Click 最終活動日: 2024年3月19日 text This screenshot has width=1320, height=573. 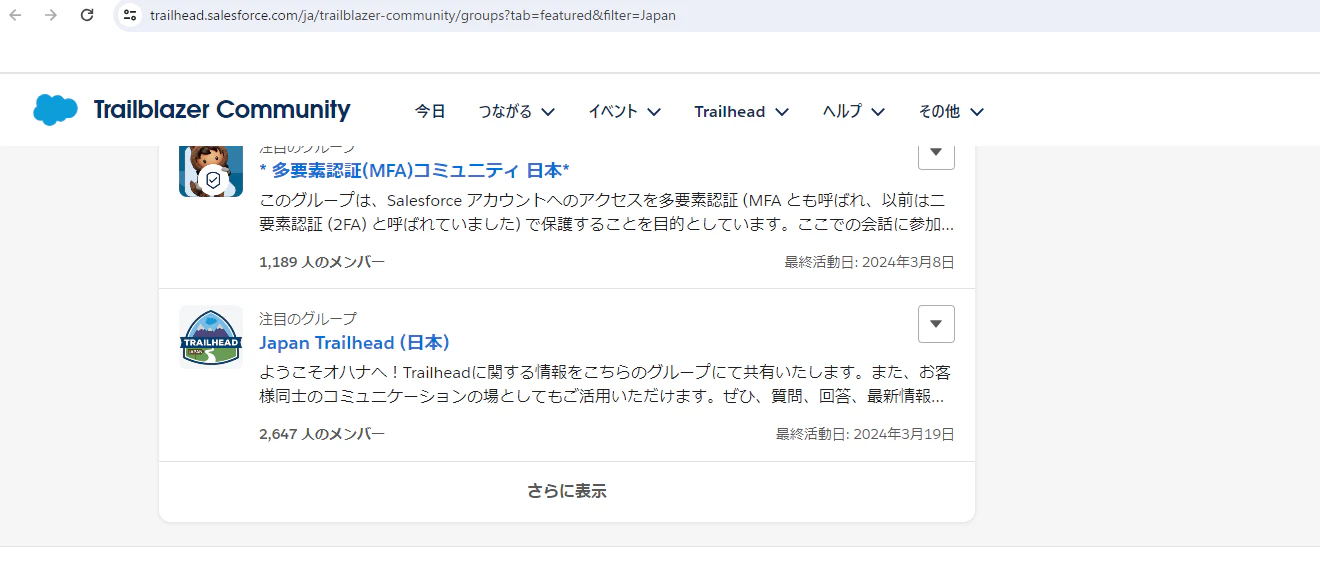pyautogui.click(x=865, y=434)
